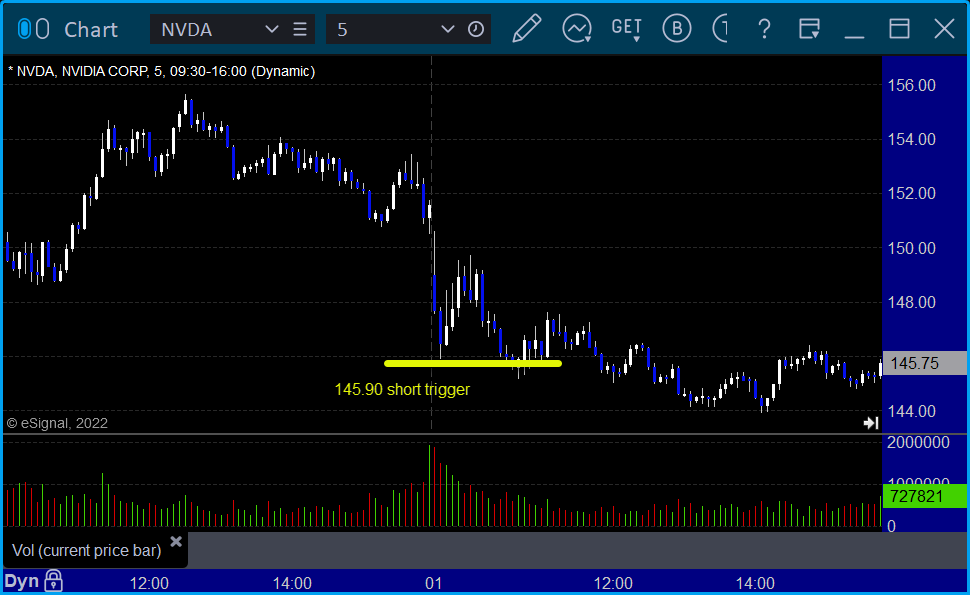Screen dimensions: 970x595
Task: Click the 154.00 price axis label
Action: point(911,140)
